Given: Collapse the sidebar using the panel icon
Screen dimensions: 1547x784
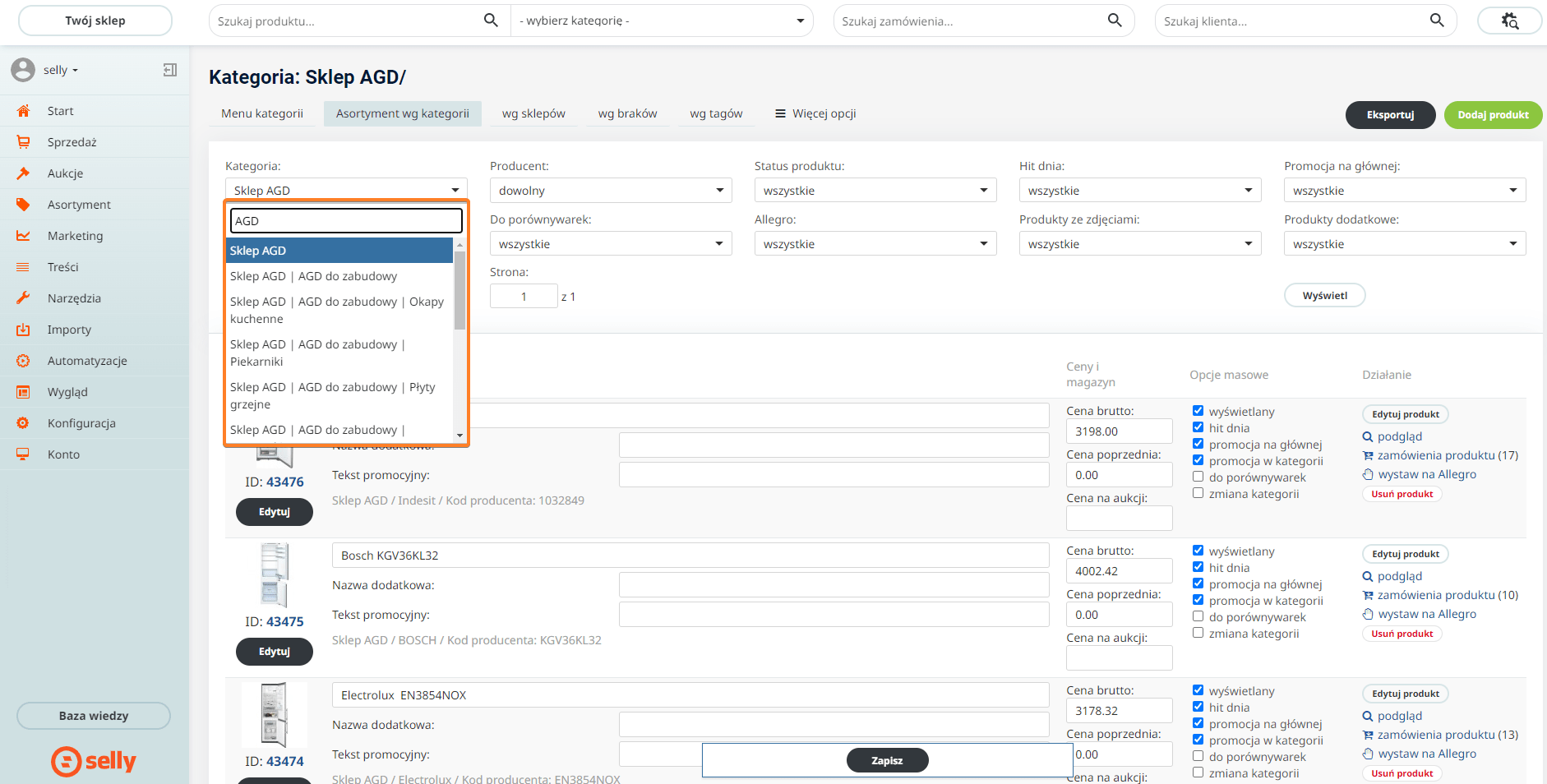Looking at the screenshot, I should click(170, 70).
